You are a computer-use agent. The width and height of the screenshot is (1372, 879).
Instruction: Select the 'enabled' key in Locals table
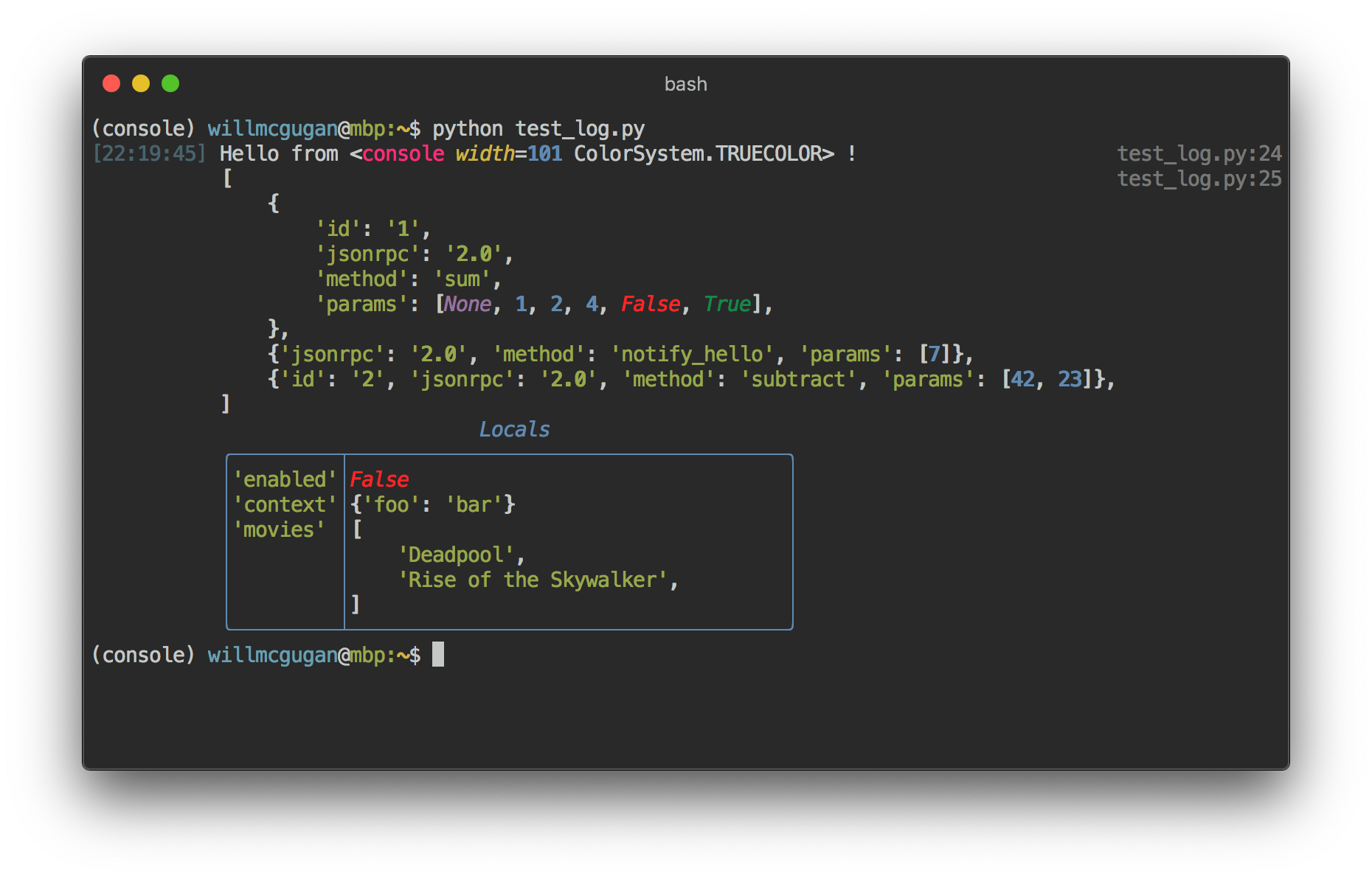pyautogui.click(x=285, y=480)
